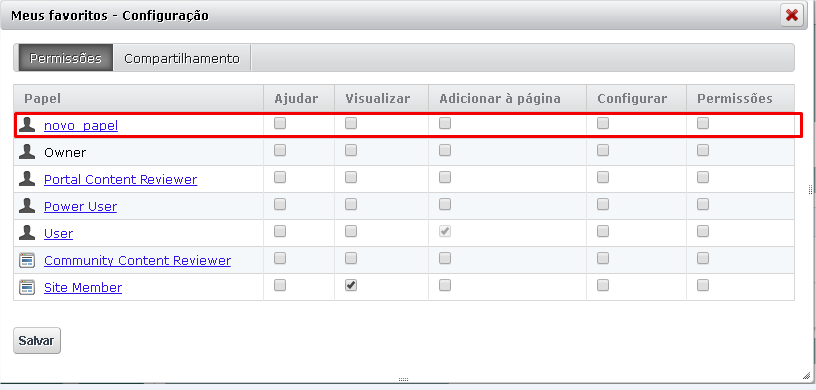The image size is (816, 390).
Task: Enable Configurar for Portal Content Reviewer
Action: [x=603, y=178]
